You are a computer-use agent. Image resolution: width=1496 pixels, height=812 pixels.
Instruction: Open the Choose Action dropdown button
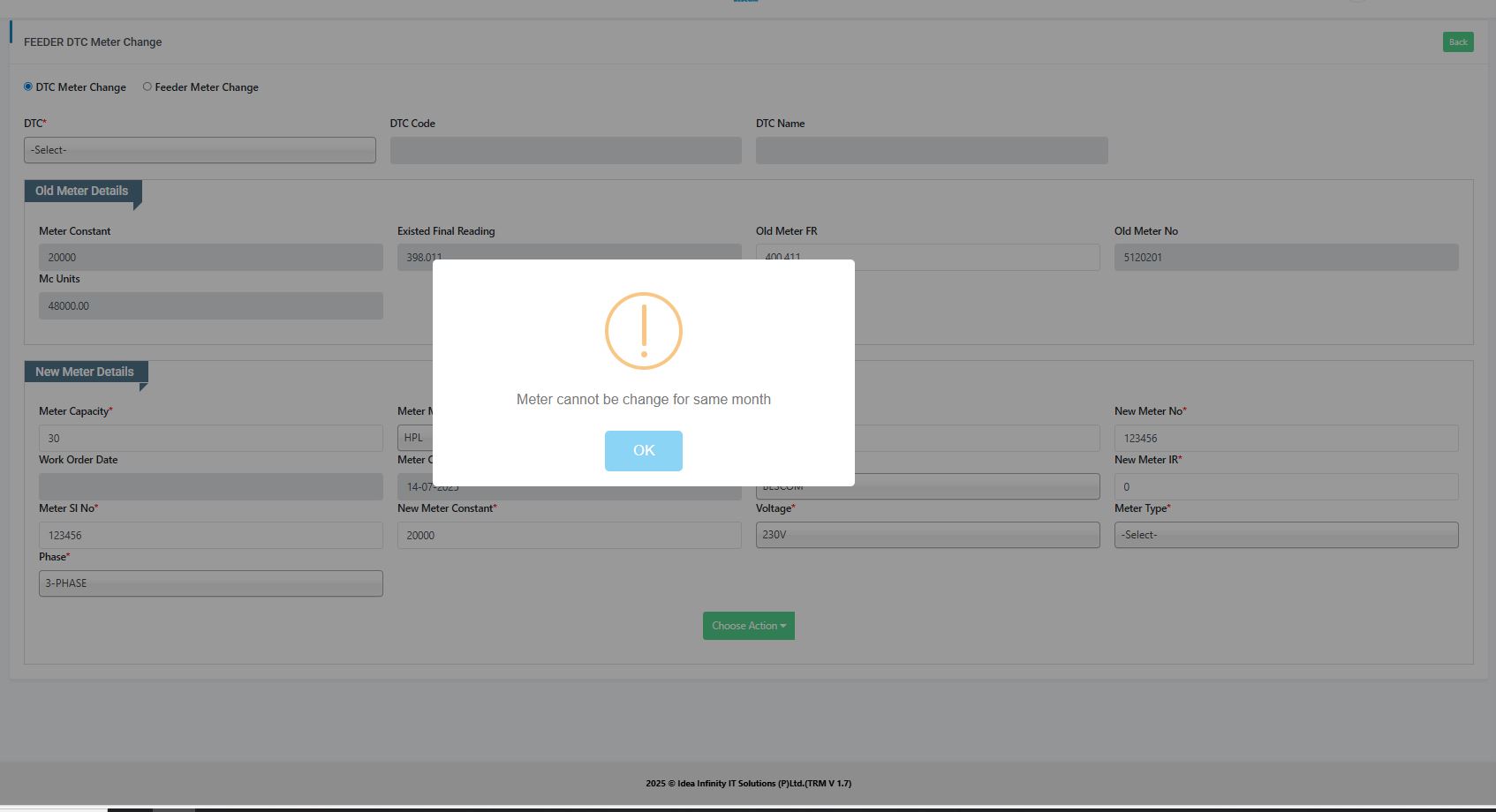[x=749, y=626]
